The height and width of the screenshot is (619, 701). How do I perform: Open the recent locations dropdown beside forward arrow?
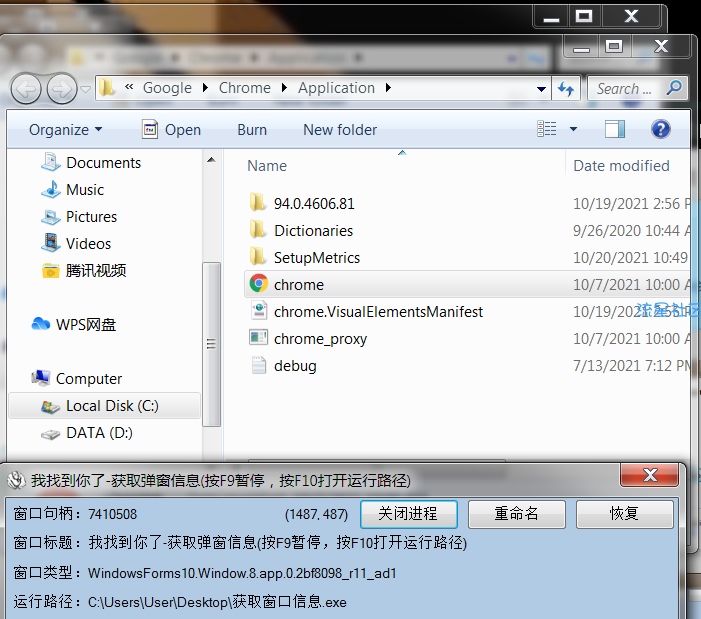[x=85, y=89]
